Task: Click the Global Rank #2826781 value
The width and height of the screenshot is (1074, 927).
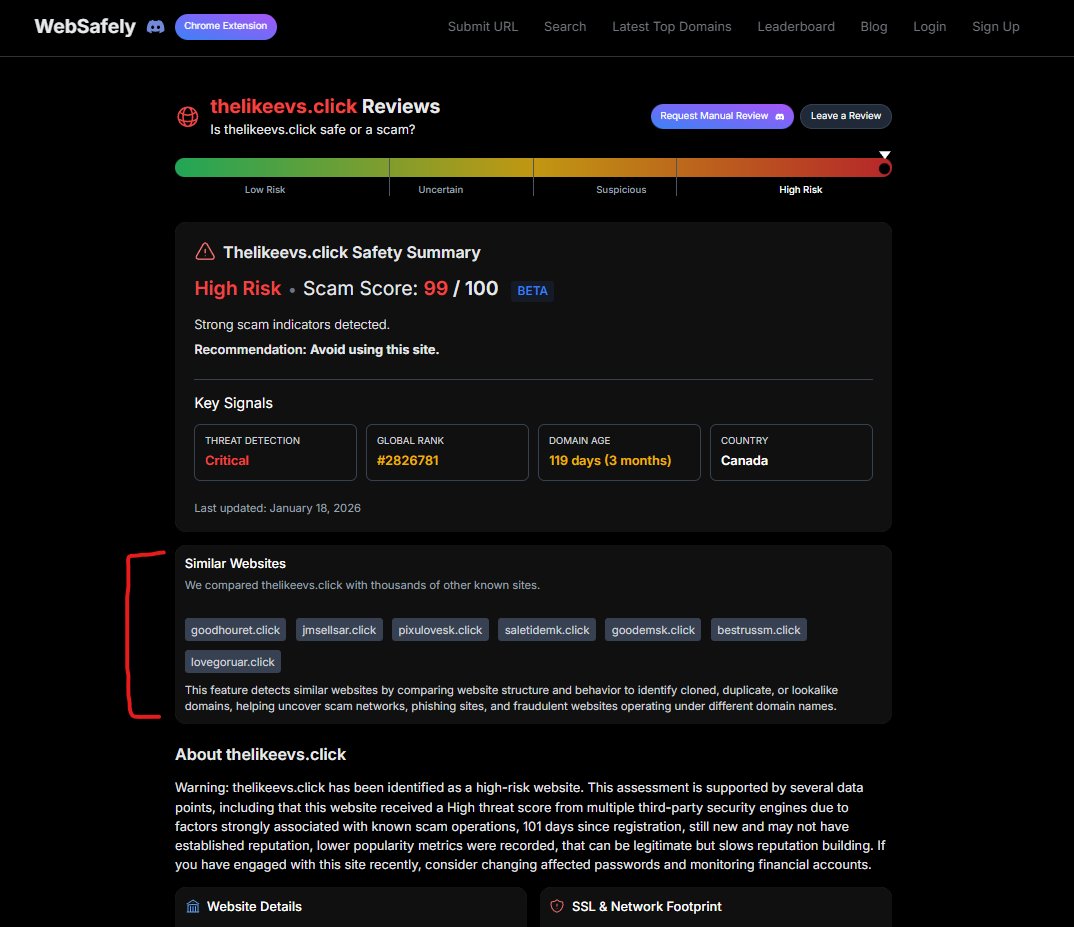Action: pyautogui.click(x=408, y=460)
